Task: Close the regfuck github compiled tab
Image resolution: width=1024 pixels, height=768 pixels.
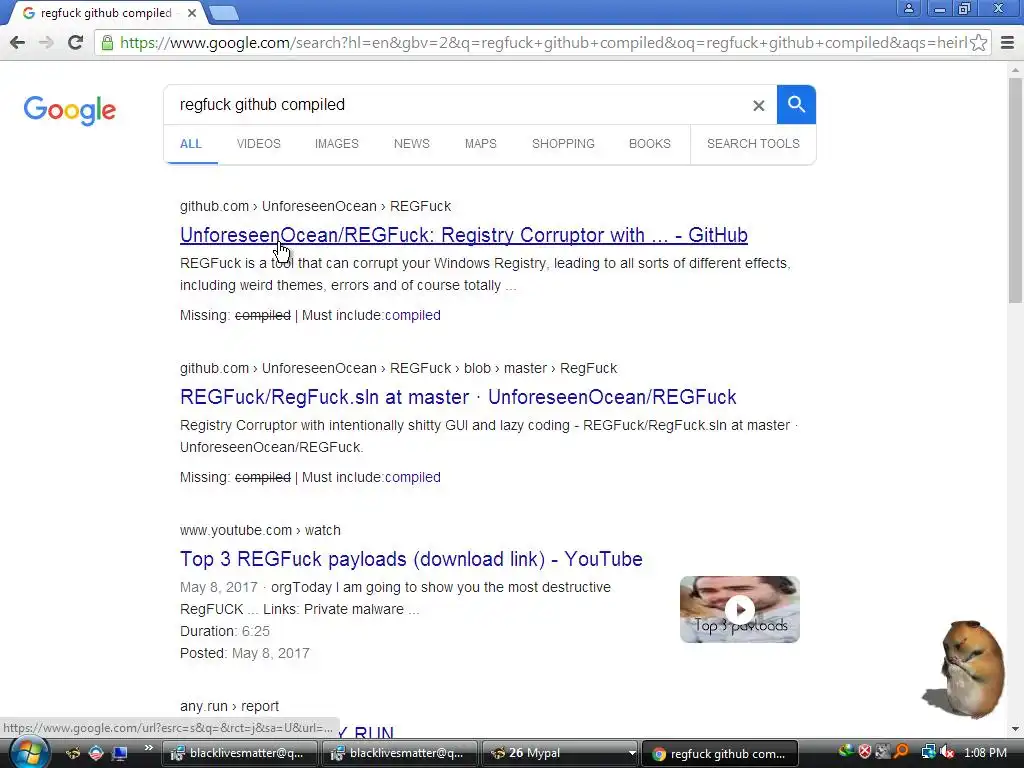Action: pos(192,13)
